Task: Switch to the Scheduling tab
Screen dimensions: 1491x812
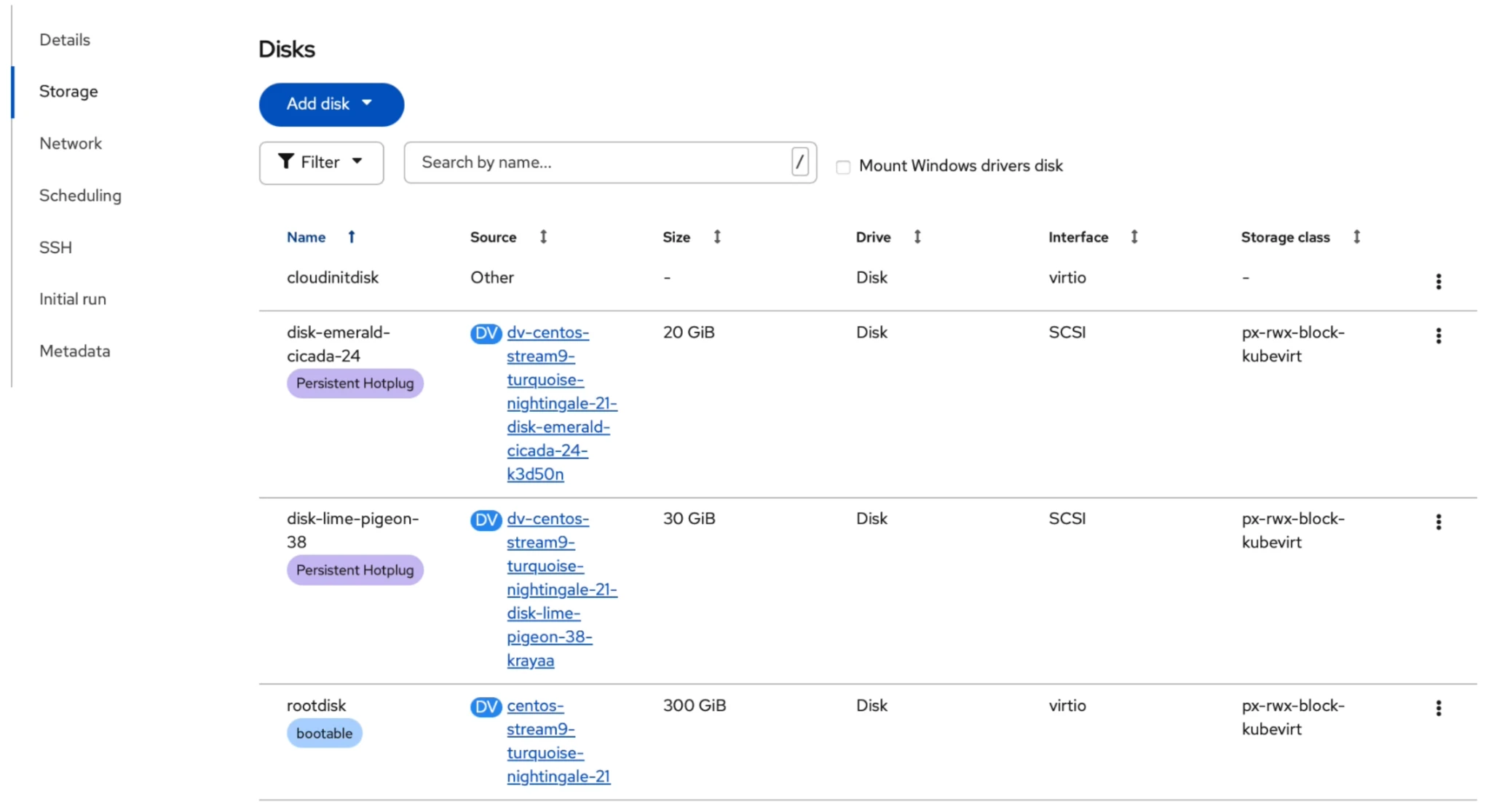Action: pos(80,195)
